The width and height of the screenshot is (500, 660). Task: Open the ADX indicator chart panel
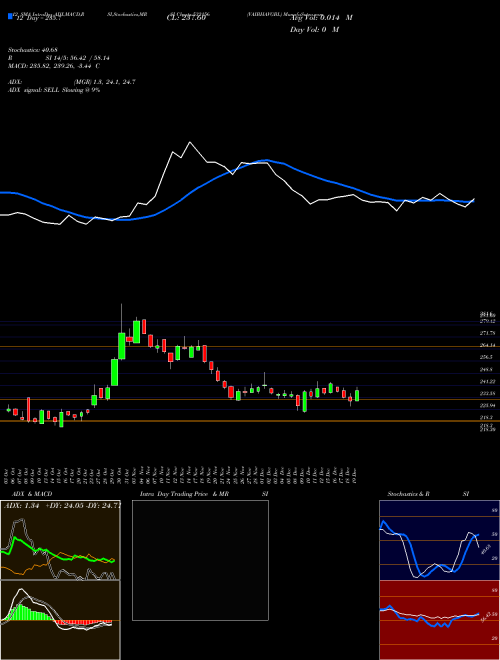tap(60, 540)
